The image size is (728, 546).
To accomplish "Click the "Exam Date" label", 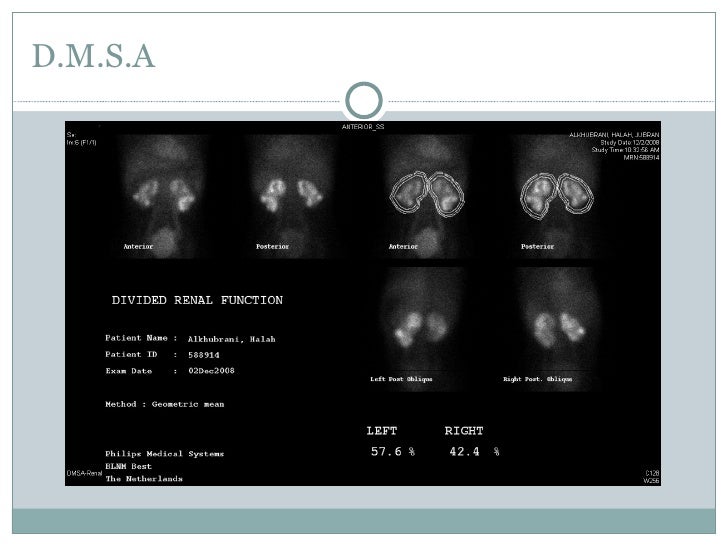I will pyautogui.click(x=129, y=371).
